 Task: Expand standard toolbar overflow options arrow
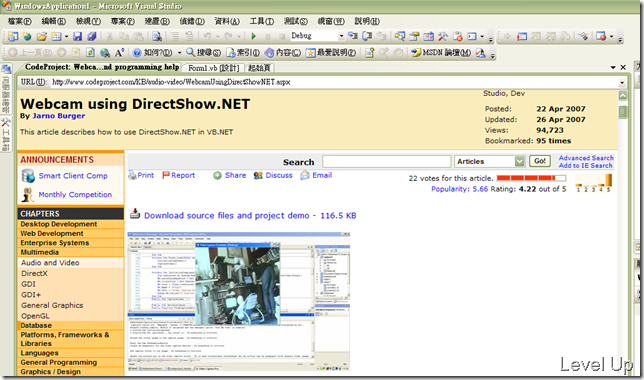click(491, 39)
